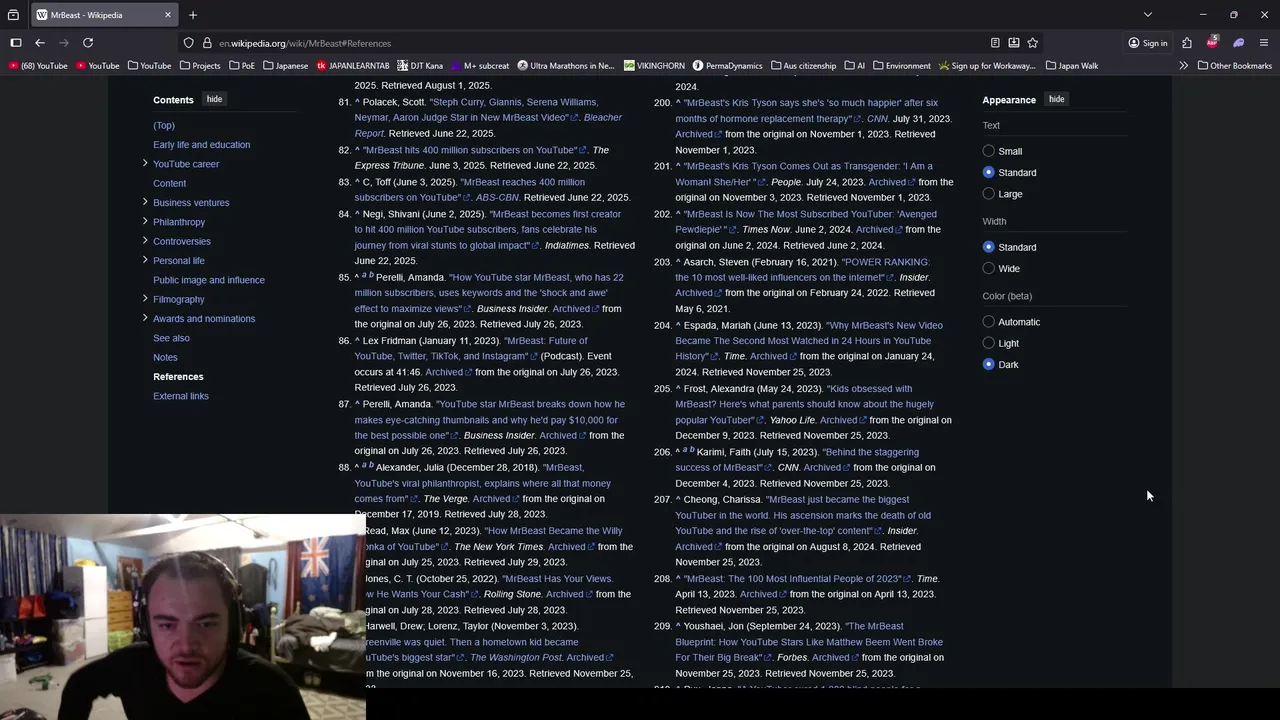Open tracking protection shield icon

188,43
